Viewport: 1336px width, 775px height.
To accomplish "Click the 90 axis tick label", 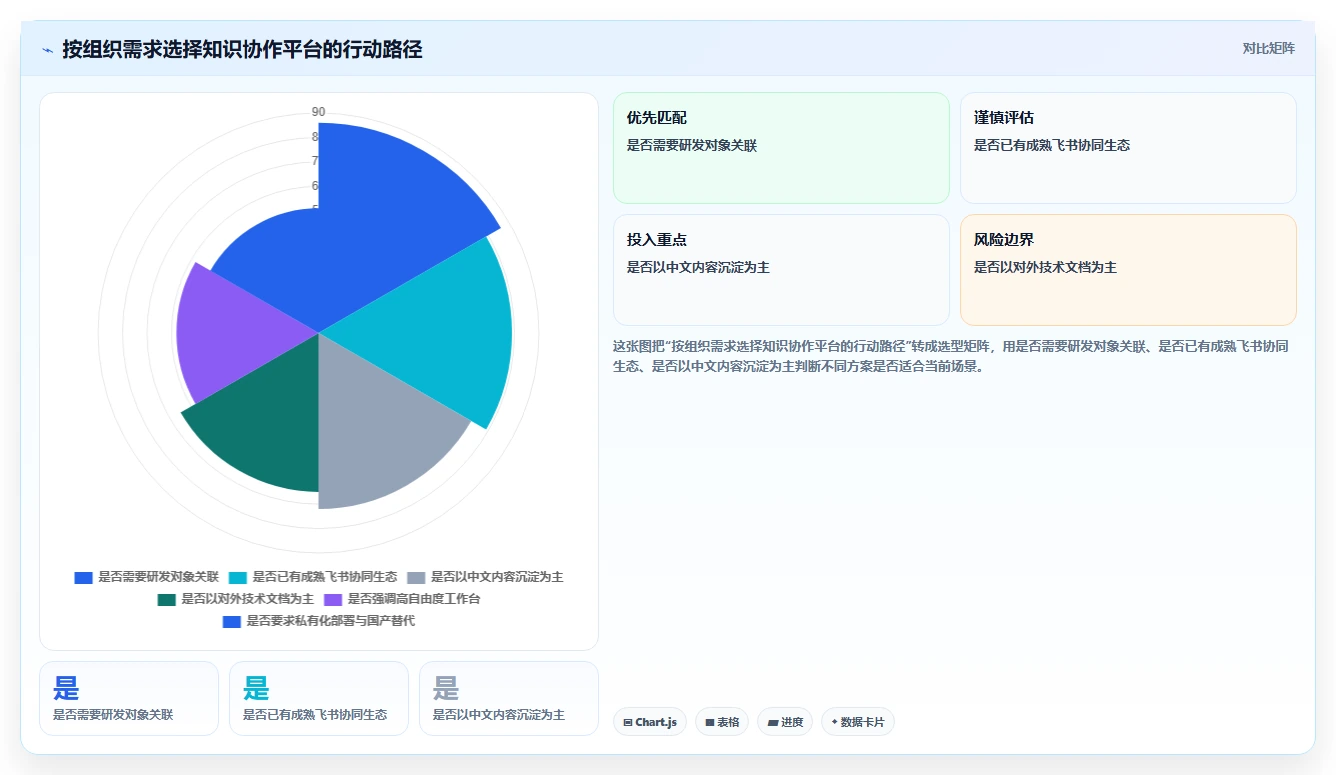I will click(x=318, y=112).
